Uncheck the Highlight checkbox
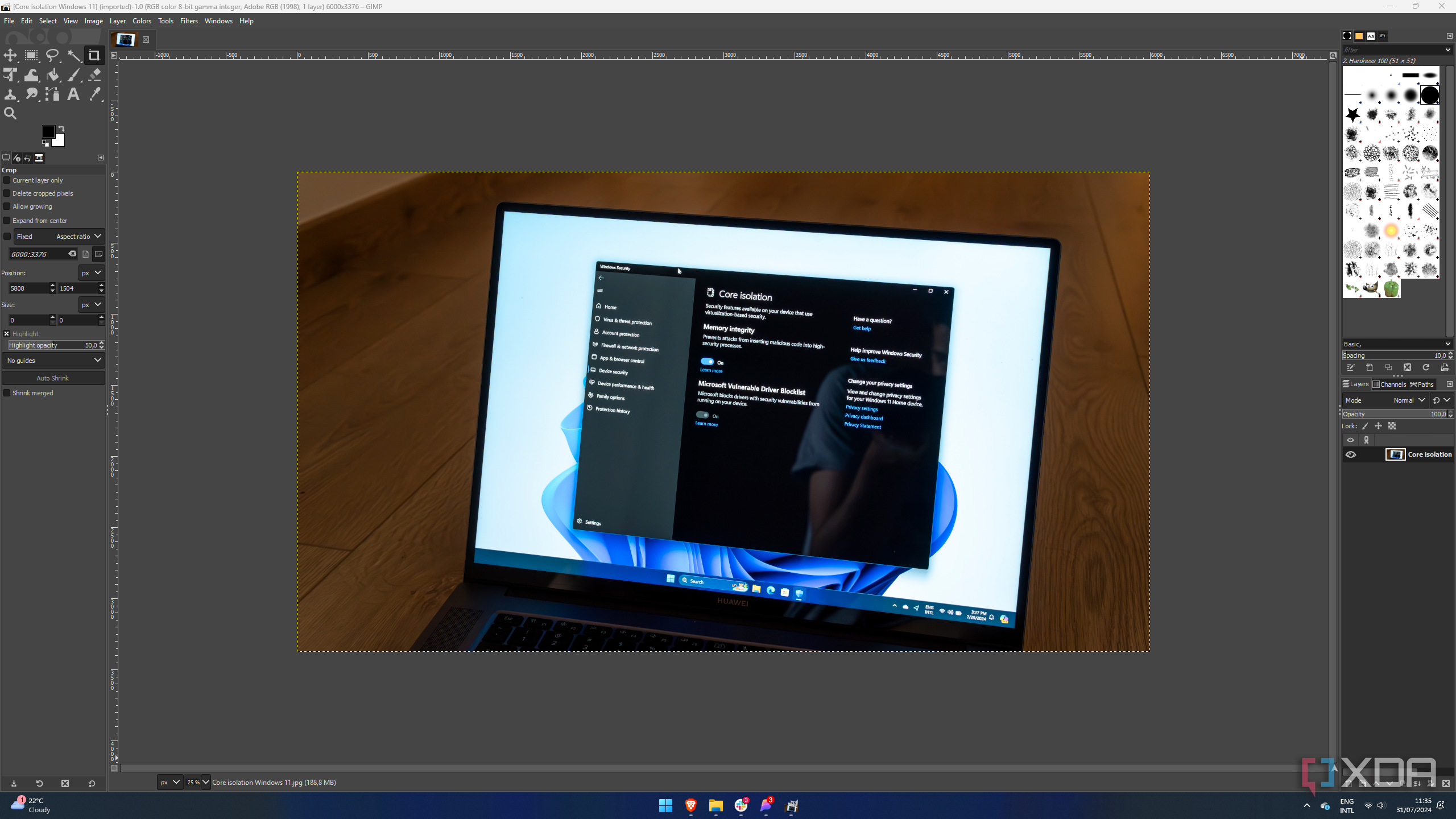 tap(7, 334)
